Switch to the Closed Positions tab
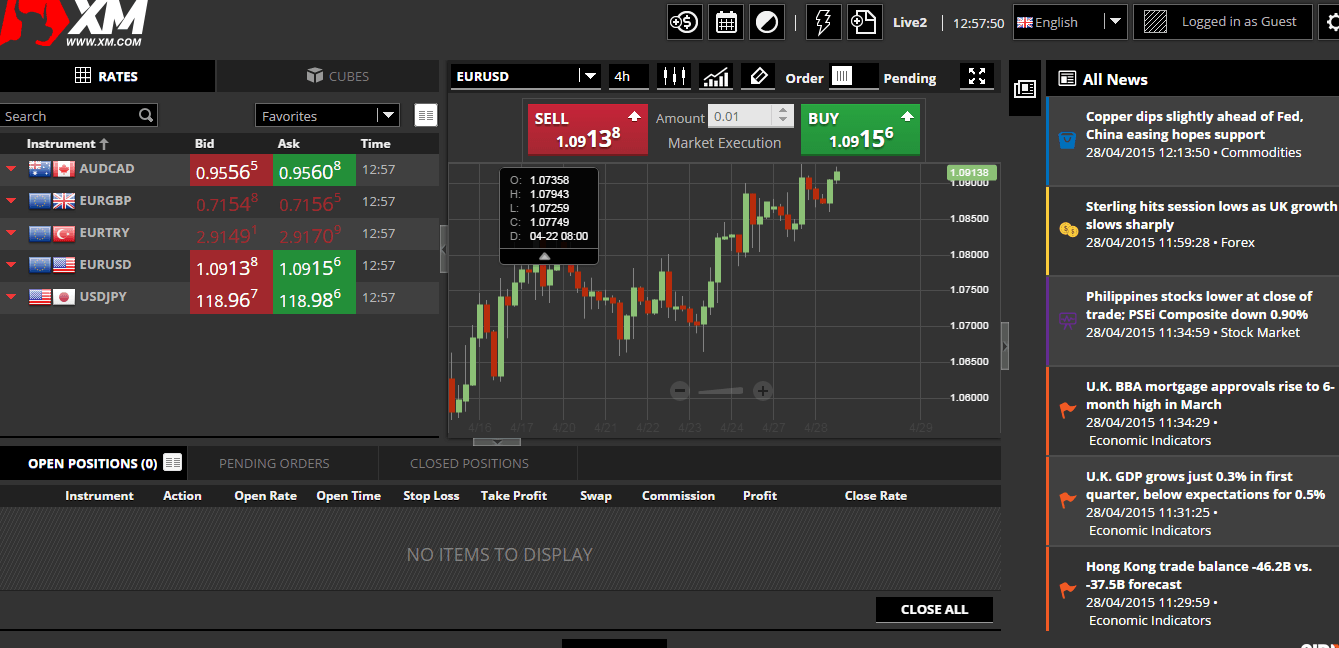This screenshot has width=1339, height=648. pos(469,463)
